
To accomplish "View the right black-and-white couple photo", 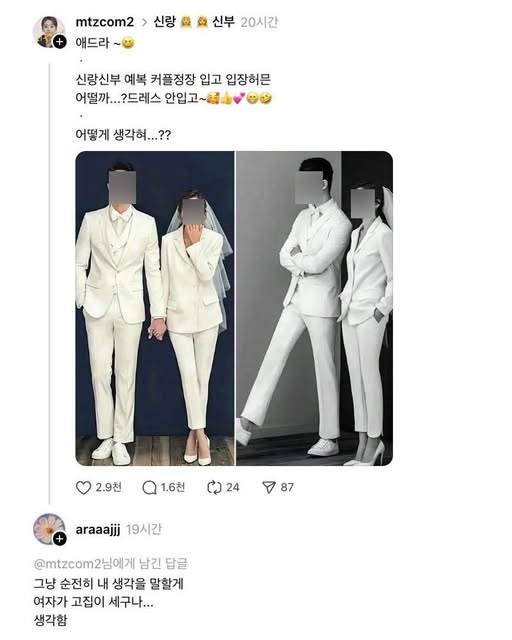I will coord(314,309).
